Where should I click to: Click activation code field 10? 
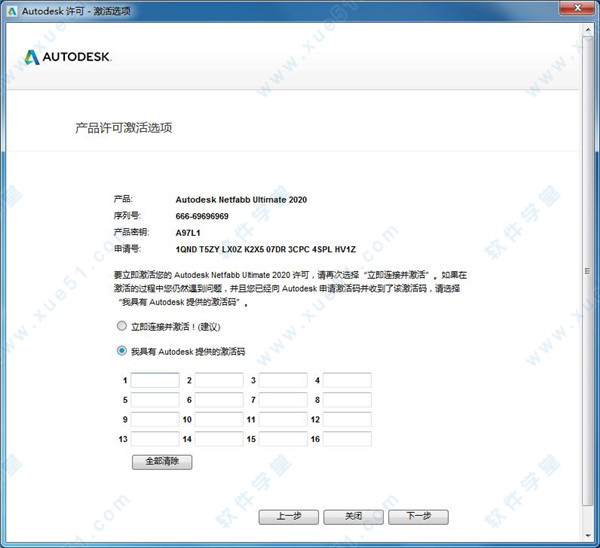pyautogui.click(x=219, y=419)
